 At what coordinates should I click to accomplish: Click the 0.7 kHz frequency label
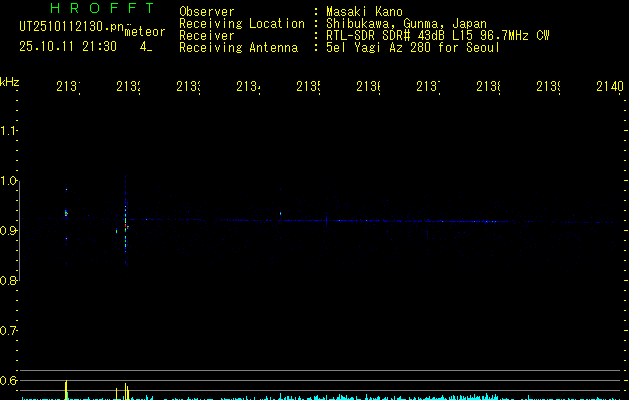pos(8,331)
